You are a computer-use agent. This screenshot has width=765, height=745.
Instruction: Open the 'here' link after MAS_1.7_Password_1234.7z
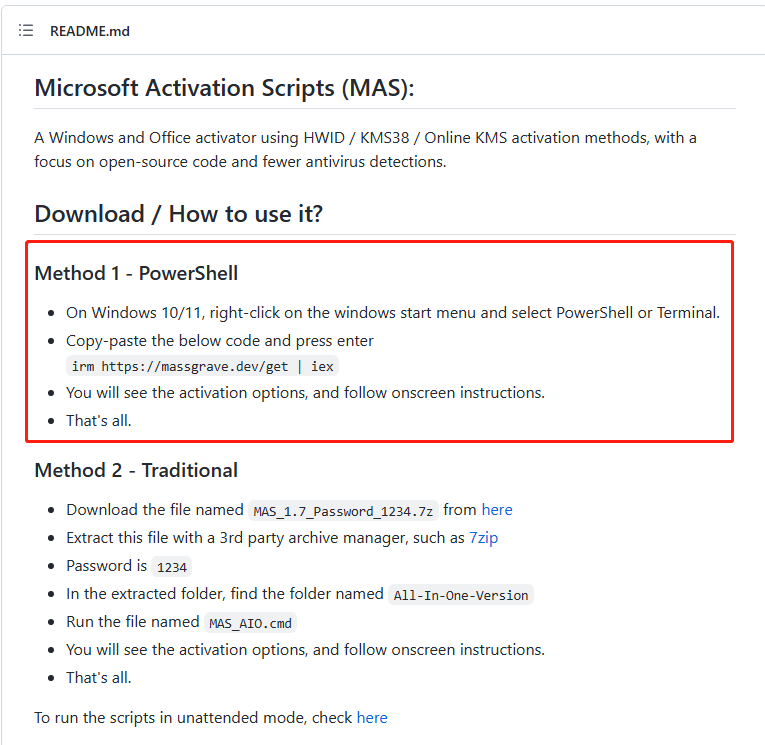[497, 510]
